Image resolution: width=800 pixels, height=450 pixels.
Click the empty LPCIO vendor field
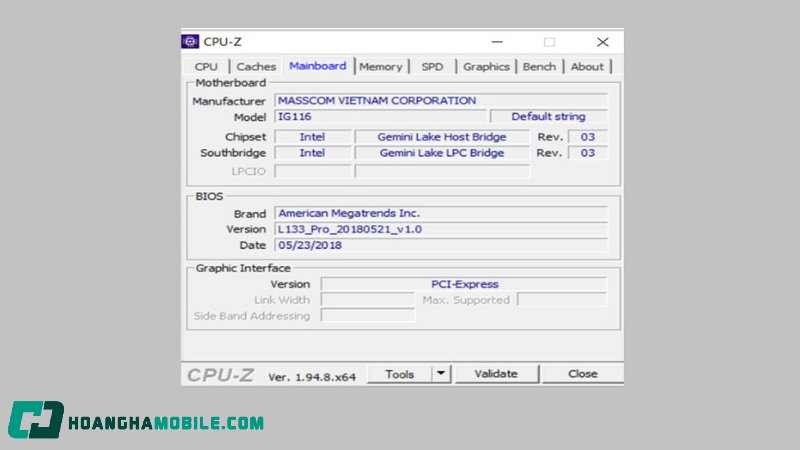coord(313,171)
